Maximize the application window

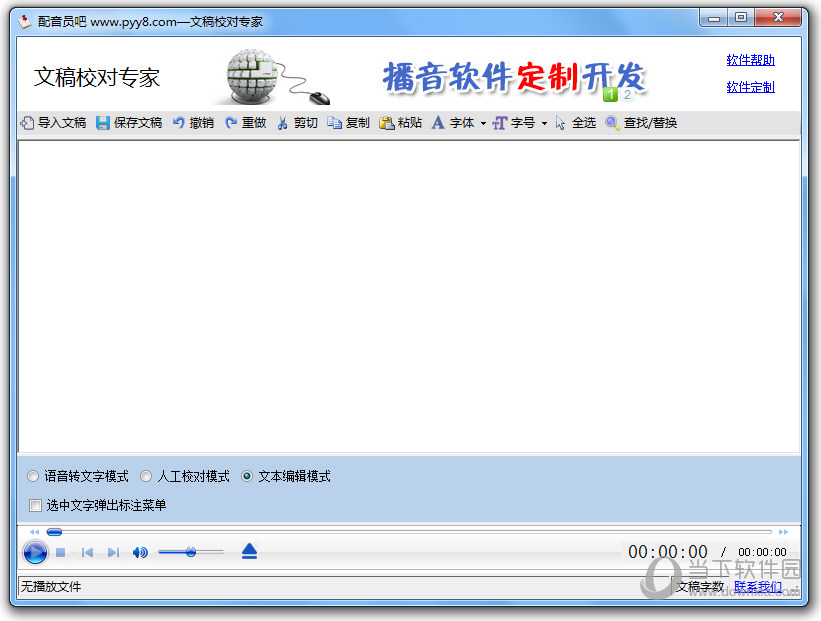[x=741, y=18]
